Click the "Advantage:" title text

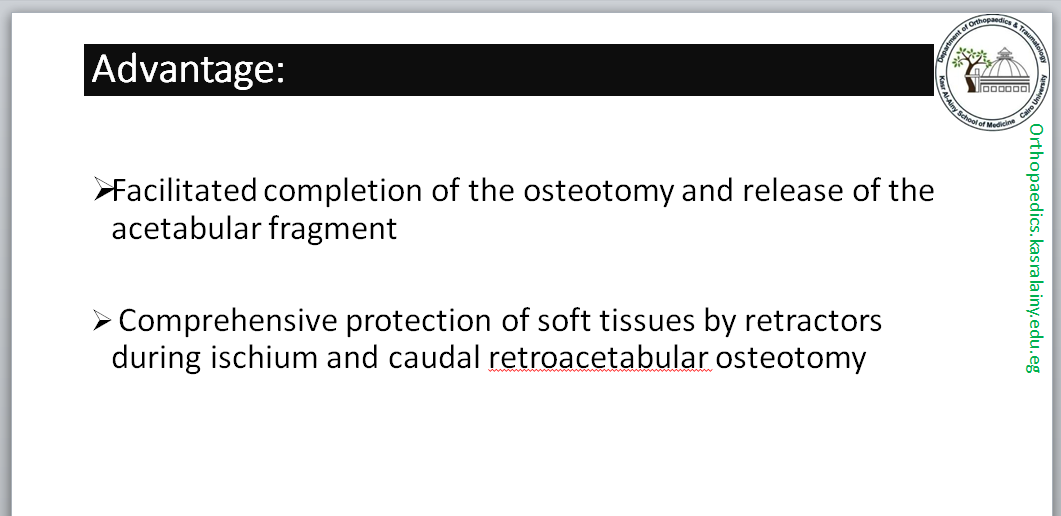pos(188,69)
